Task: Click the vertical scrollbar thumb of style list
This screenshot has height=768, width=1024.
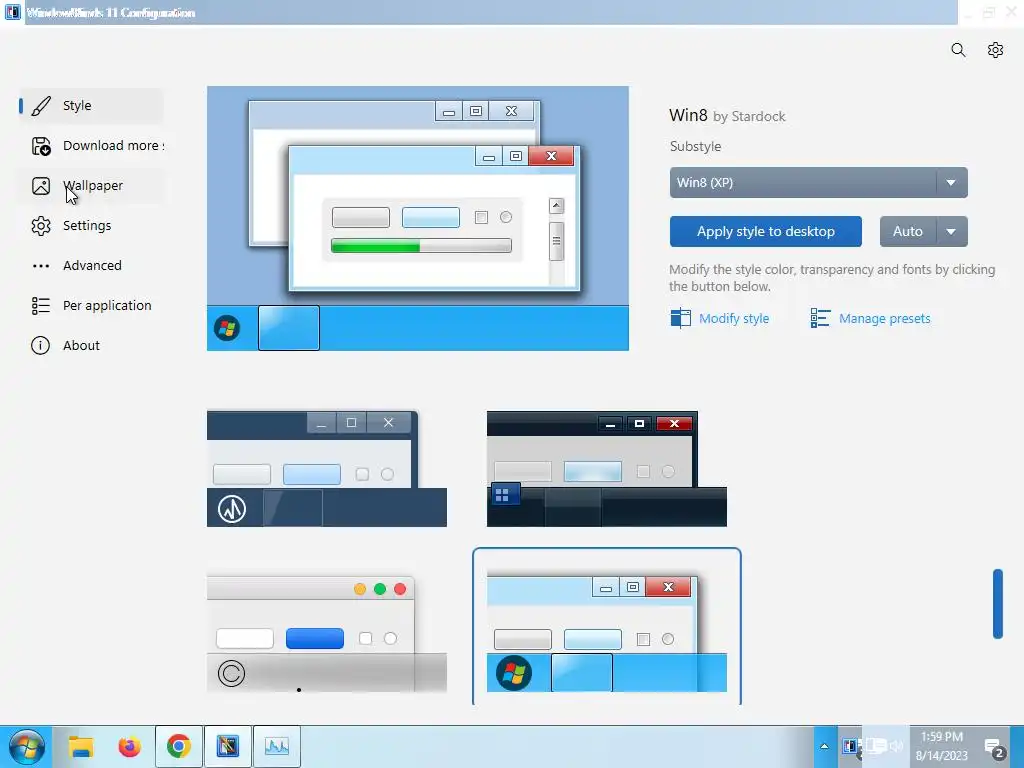Action: point(998,604)
